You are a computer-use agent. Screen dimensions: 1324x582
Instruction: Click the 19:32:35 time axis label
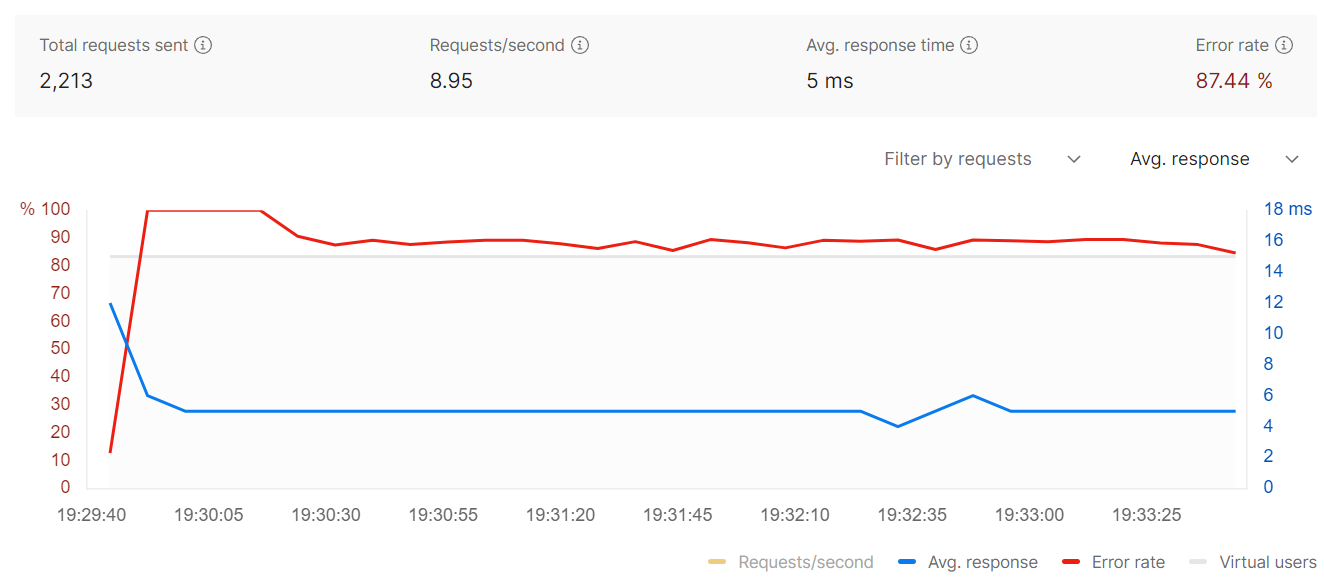click(x=912, y=516)
